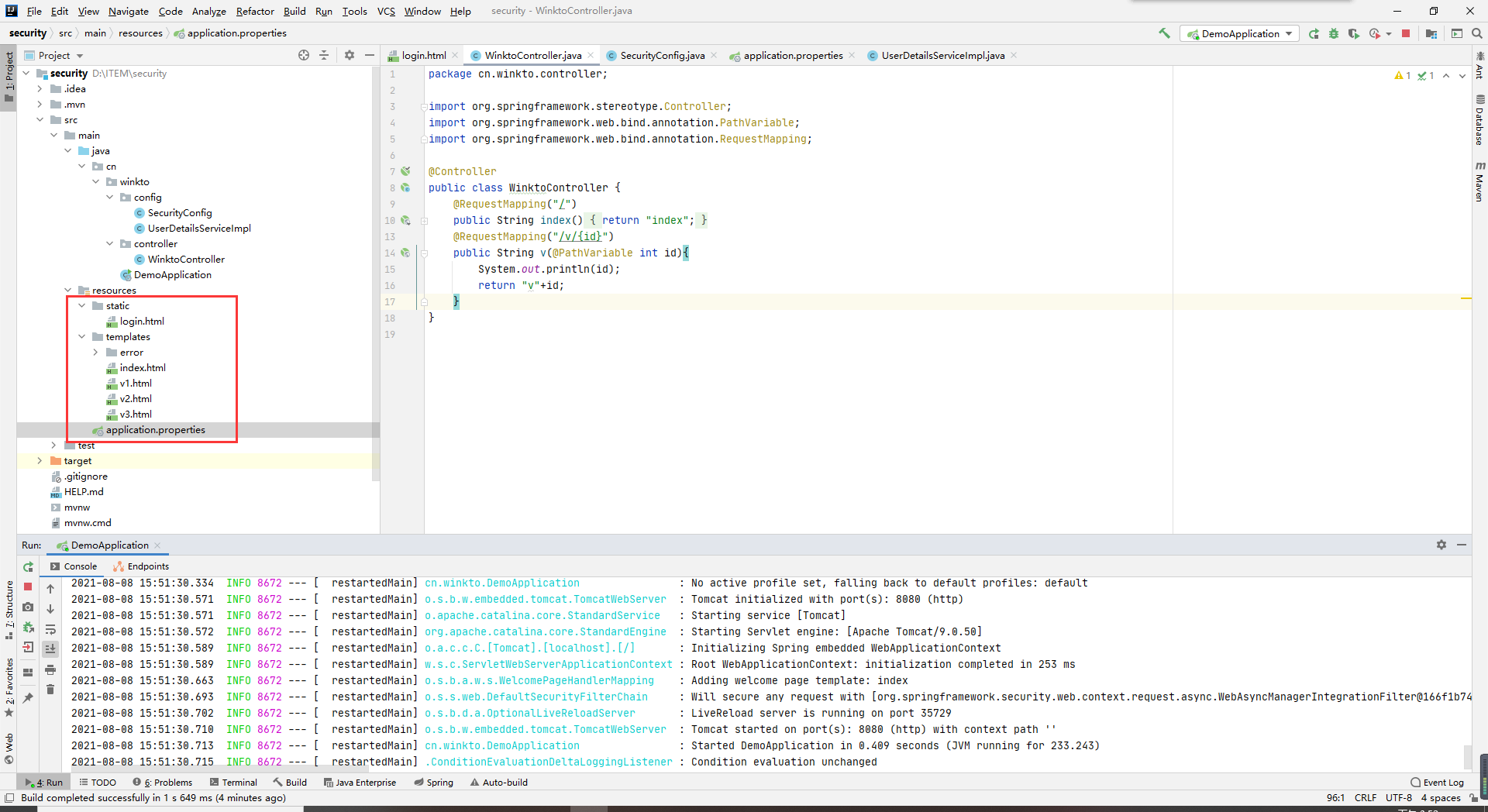Switch to the Endpoints tab

(x=141, y=566)
